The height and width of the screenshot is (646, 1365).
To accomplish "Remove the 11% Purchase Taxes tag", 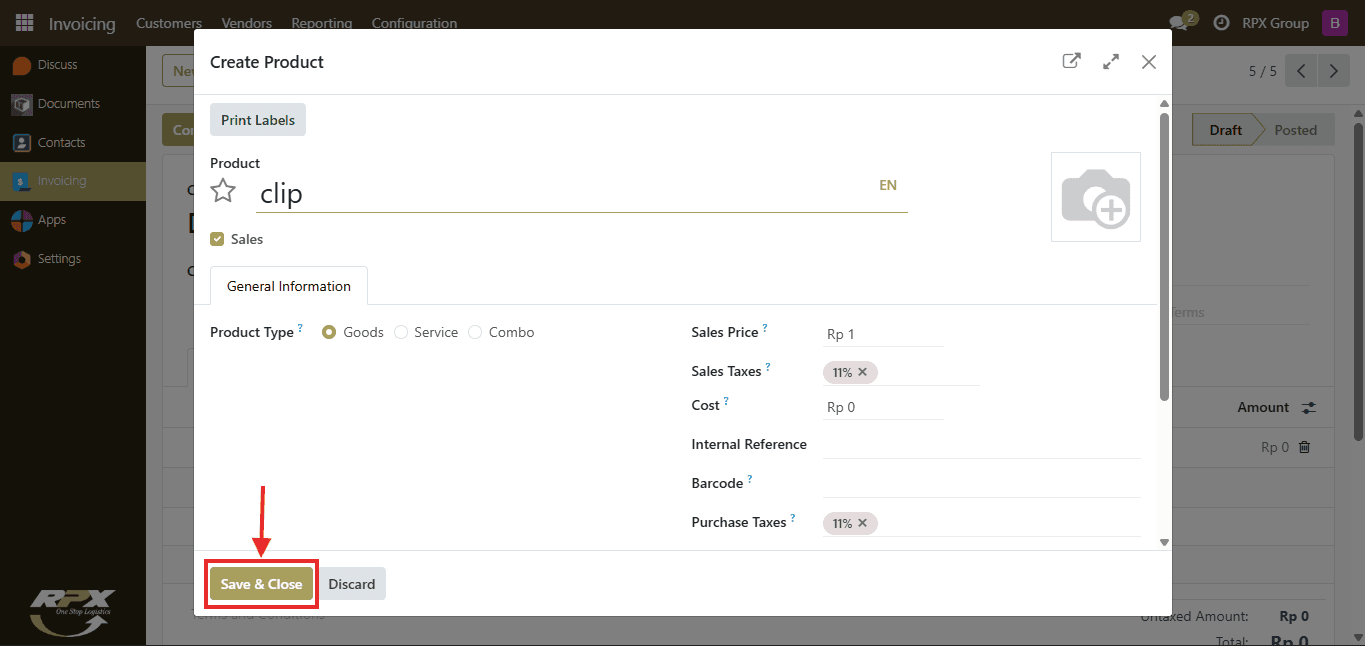I will pos(862,523).
